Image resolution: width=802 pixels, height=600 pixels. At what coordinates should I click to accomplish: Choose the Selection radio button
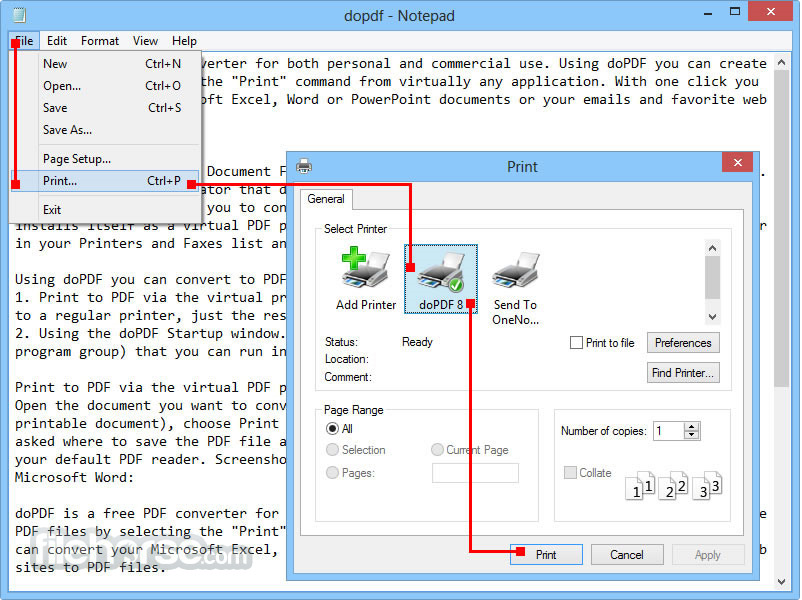click(332, 450)
